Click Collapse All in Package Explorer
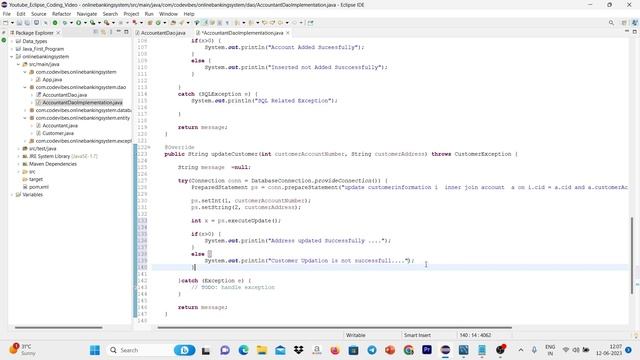The height and width of the screenshot is (360, 640). 96,32
